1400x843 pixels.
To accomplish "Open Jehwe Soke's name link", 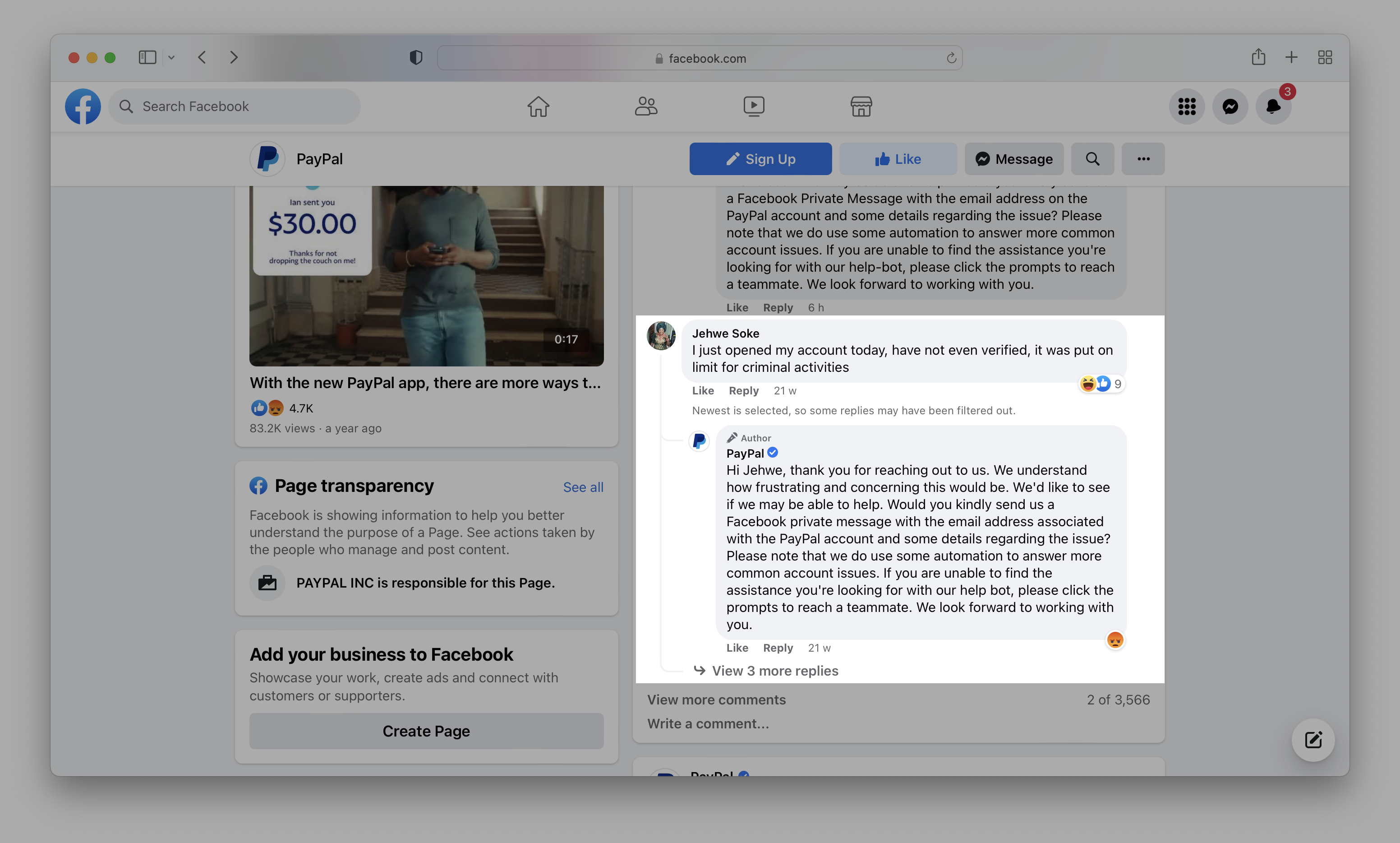I will (726, 333).
